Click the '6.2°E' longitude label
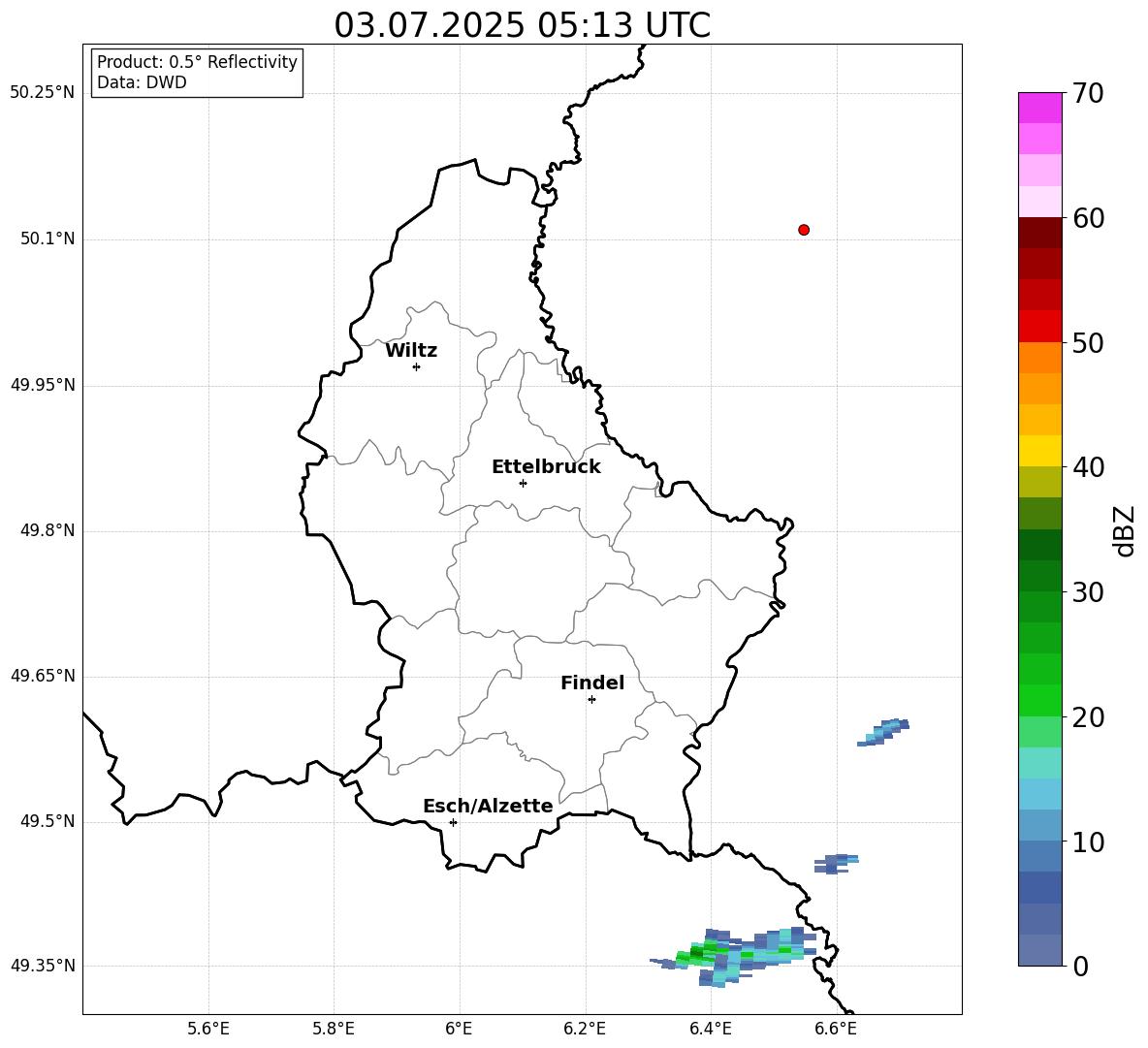Screen dimensions: 1148x1048 coord(585,1029)
